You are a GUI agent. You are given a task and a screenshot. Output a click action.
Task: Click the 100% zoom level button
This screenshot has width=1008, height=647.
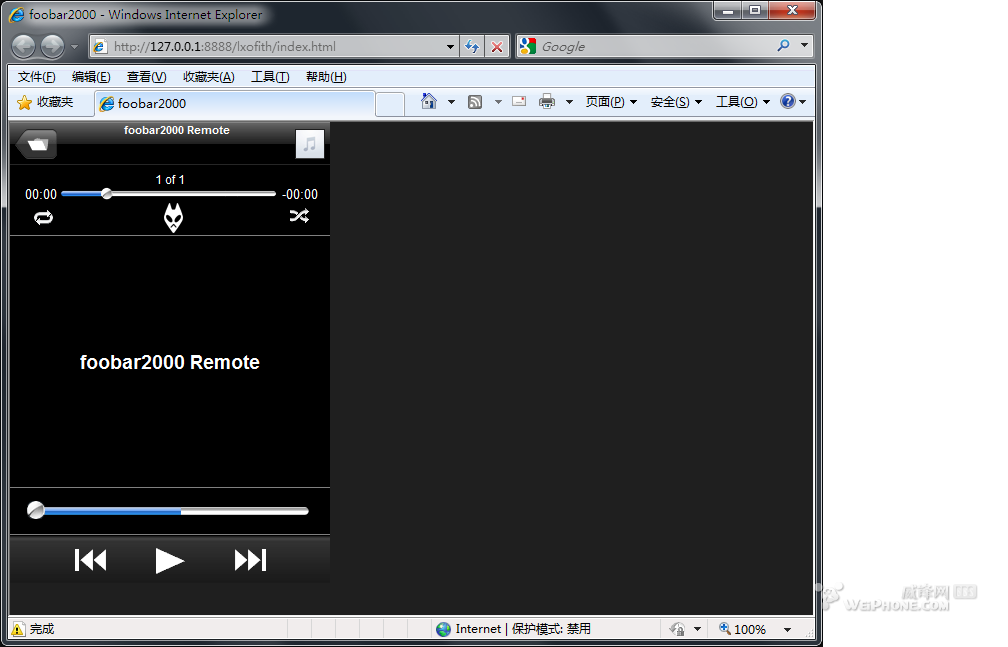[x=742, y=629]
